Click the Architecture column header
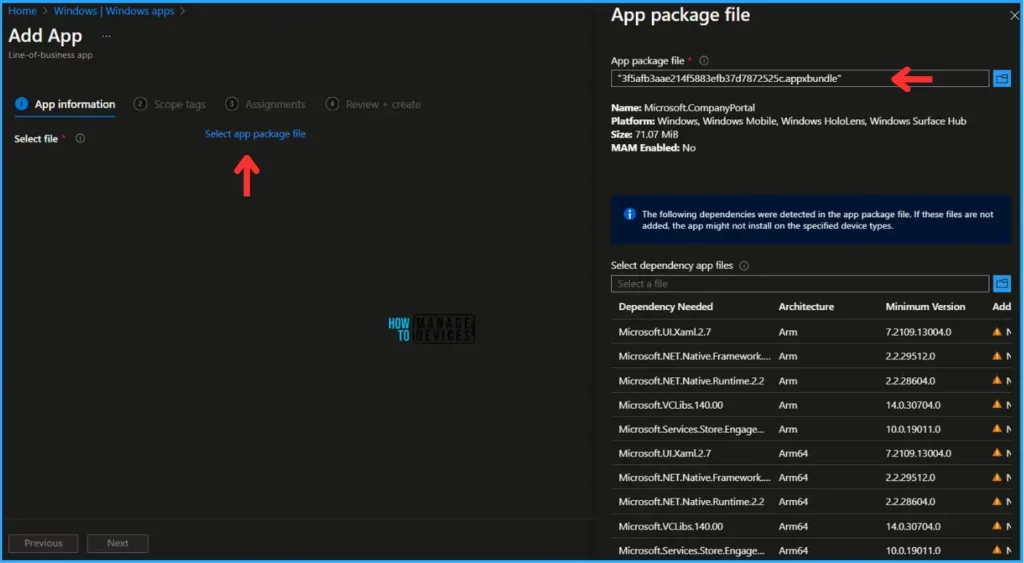This screenshot has height=563, width=1024. pyautogui.click(x=806, y=307)
